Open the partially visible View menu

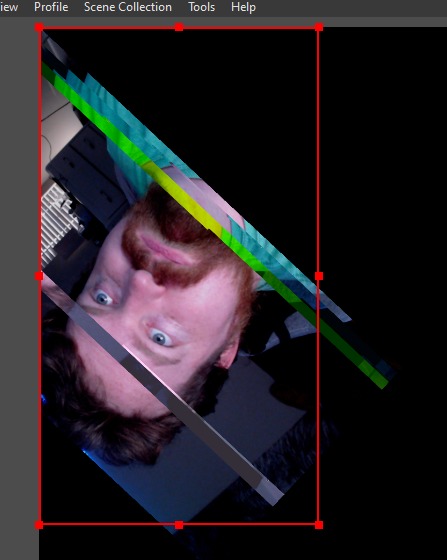coord(9,7)
